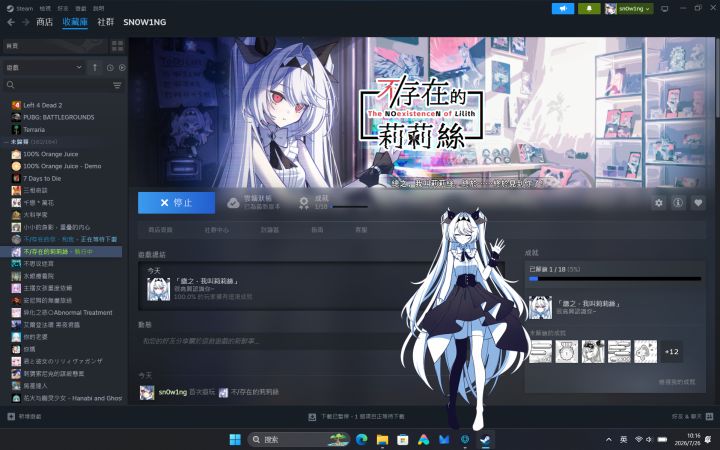Image resolution: width=720 pixels, height=450 pixels.
Task: Open the 社群 community tab
Action: 106,22
